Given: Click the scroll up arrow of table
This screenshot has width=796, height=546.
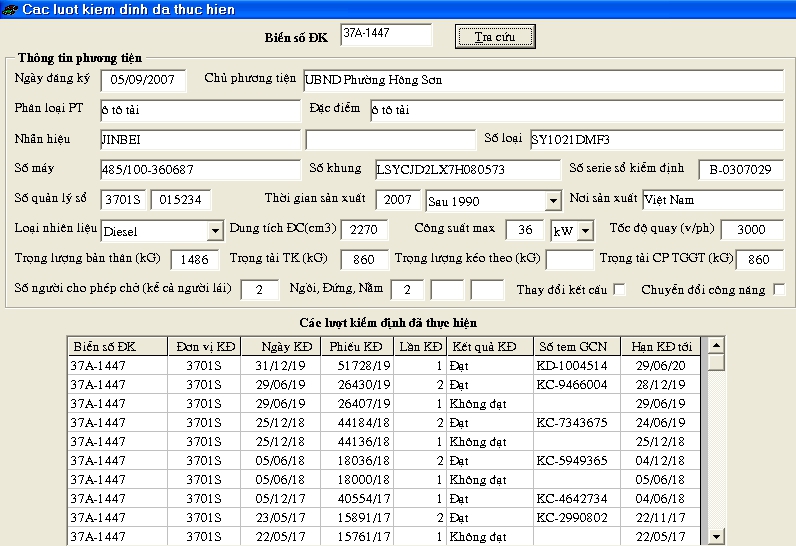Looking at the screenshot, I should point(715,345).
